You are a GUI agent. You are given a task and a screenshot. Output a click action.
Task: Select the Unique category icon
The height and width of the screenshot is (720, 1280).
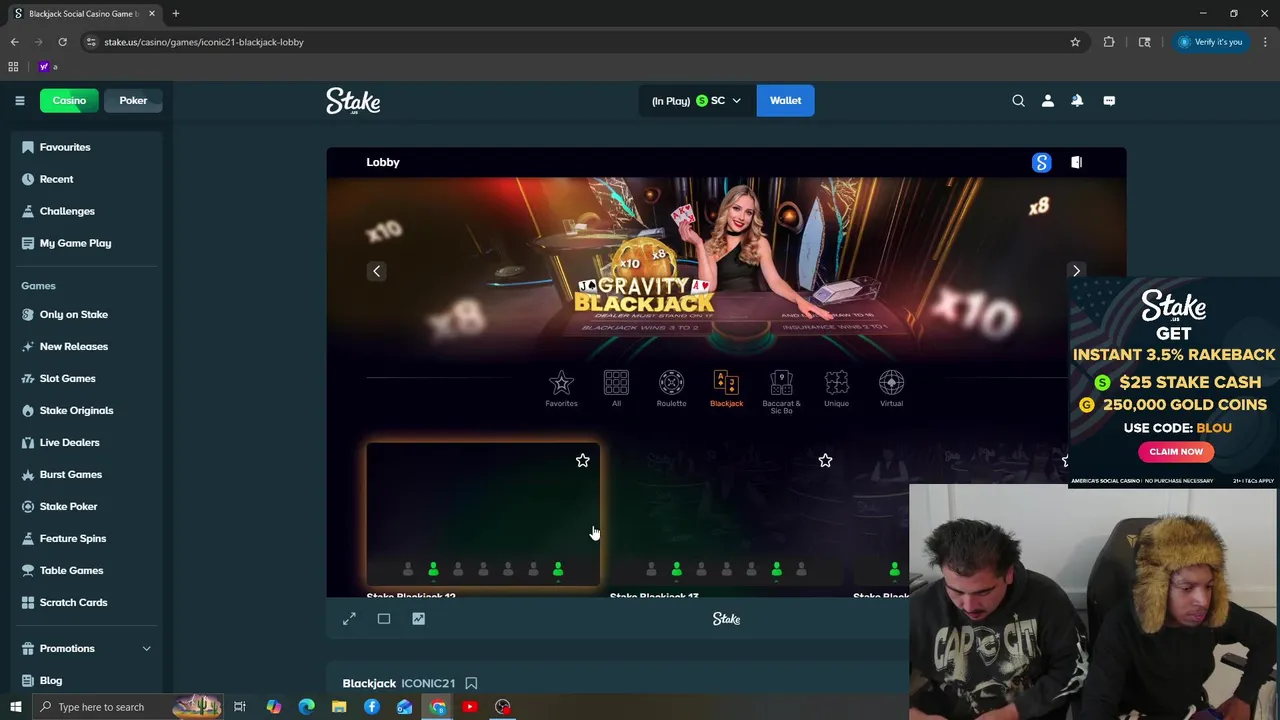click(x=836, y=389)
